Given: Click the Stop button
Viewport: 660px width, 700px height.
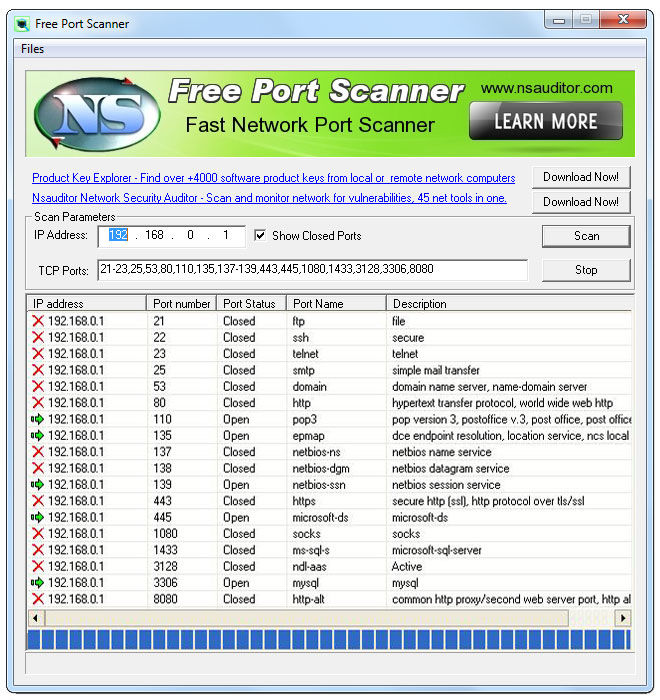Looking at the screenshot, I should (586, 270).
